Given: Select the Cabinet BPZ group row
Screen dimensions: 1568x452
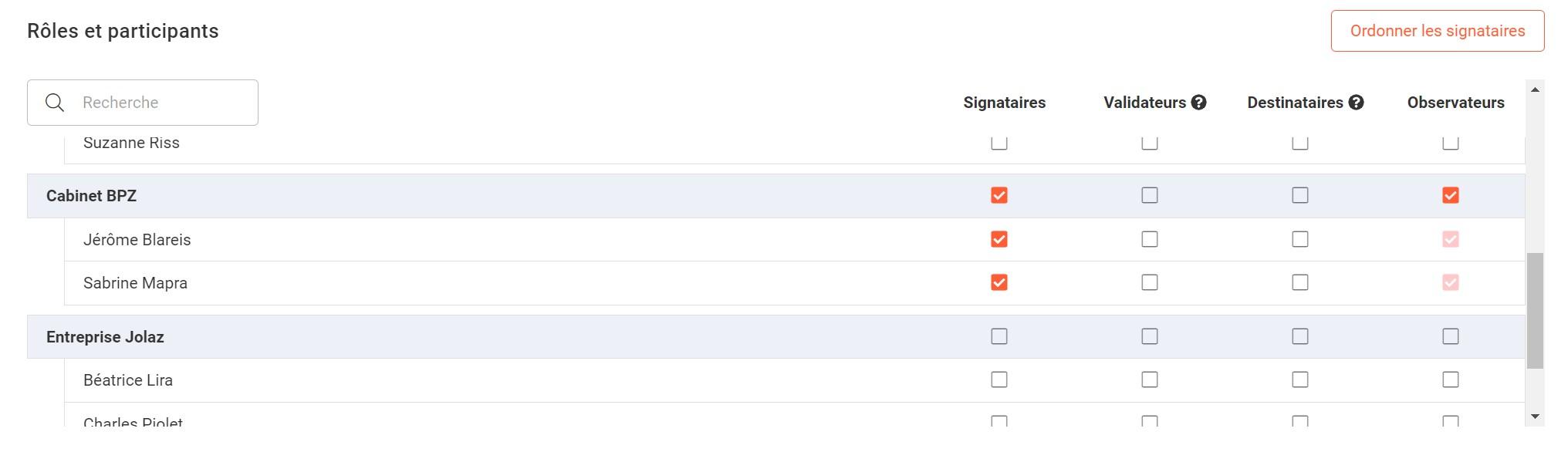Looking at the screenshot, I should pyautogui.click(x=776, y=196).
